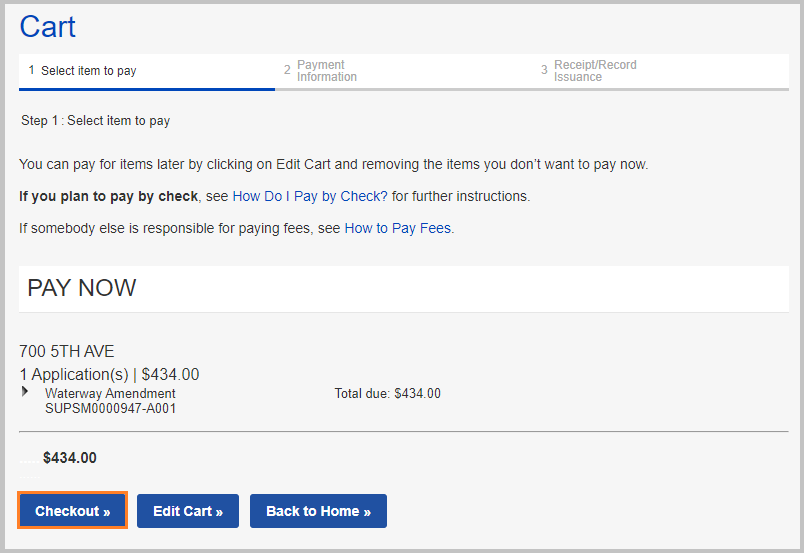Select the 'Select item to pay' step tab

pyautogui.click(x=88, y=71)
